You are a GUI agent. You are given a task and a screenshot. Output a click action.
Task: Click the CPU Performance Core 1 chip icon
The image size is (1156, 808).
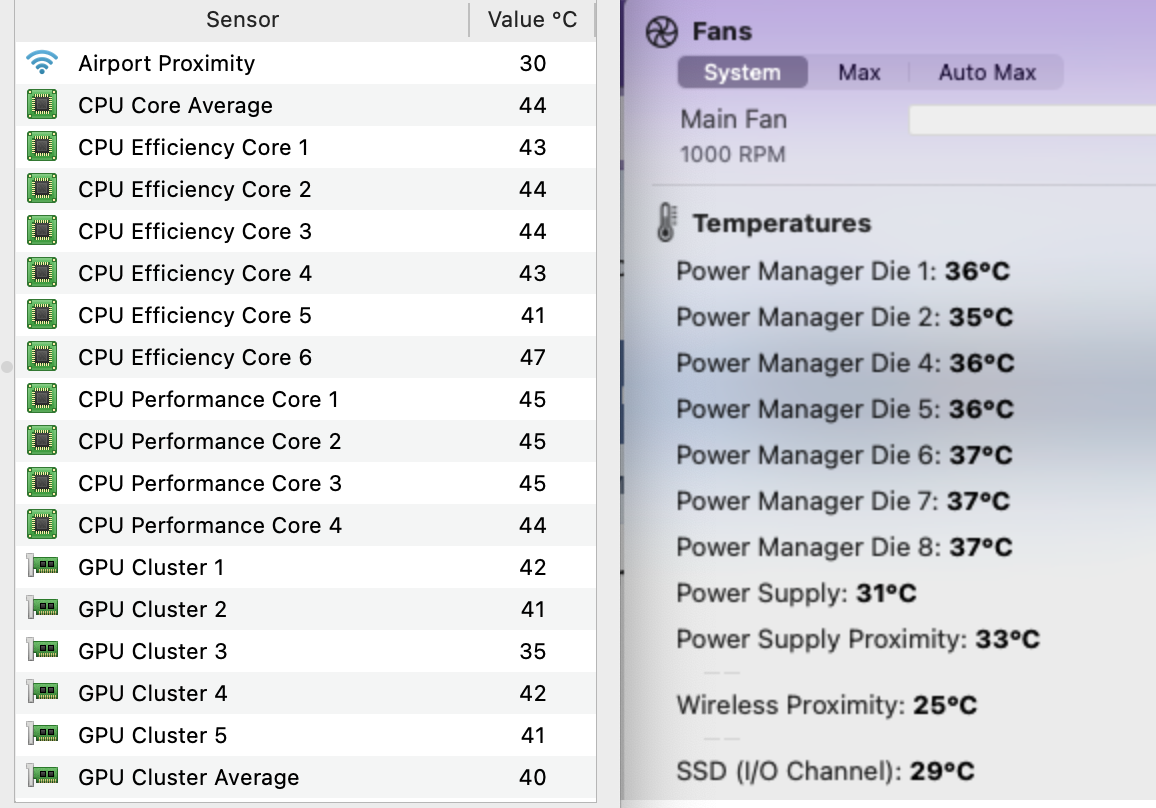pyautogui.click(x=41, y=399)
